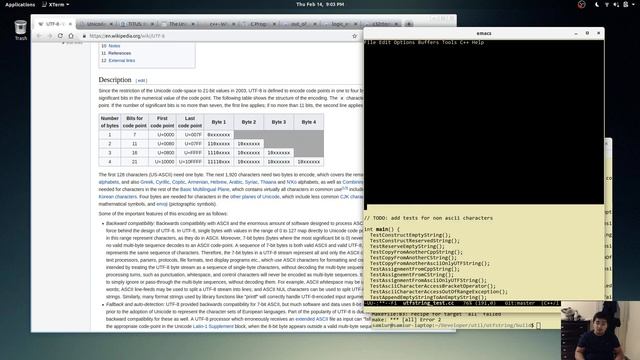Open the Cyrillic link
The height and width of the screenshot is (360, 640).
(x=162, y=182)
